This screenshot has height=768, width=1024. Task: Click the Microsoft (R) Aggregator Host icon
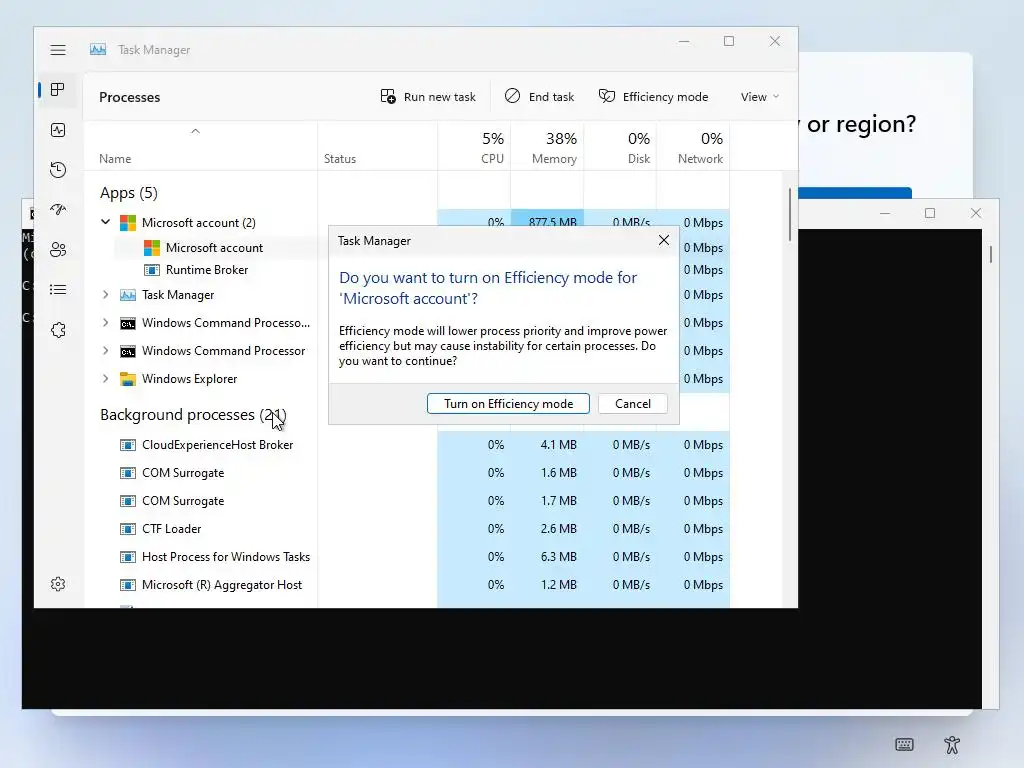coord(128,585)
